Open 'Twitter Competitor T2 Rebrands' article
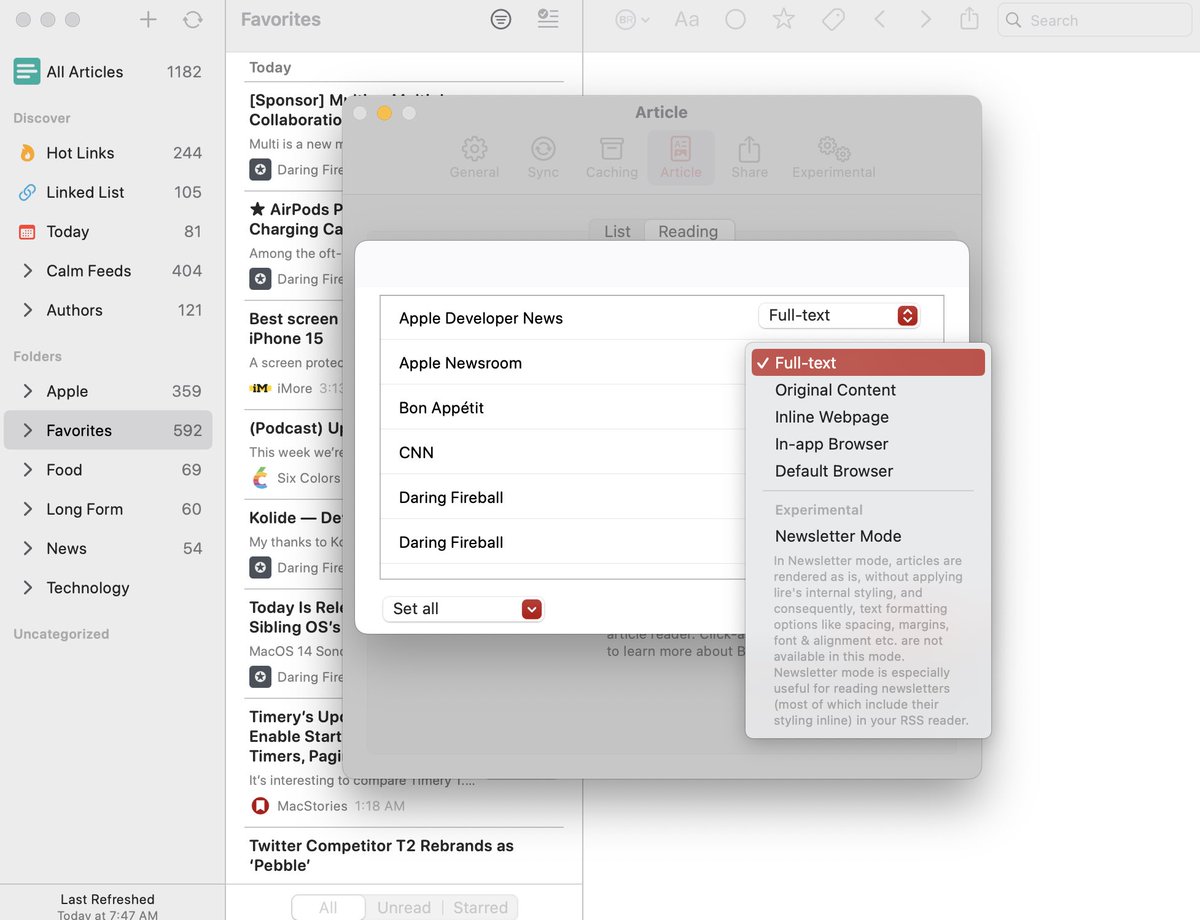 click(x=404, y=856)
